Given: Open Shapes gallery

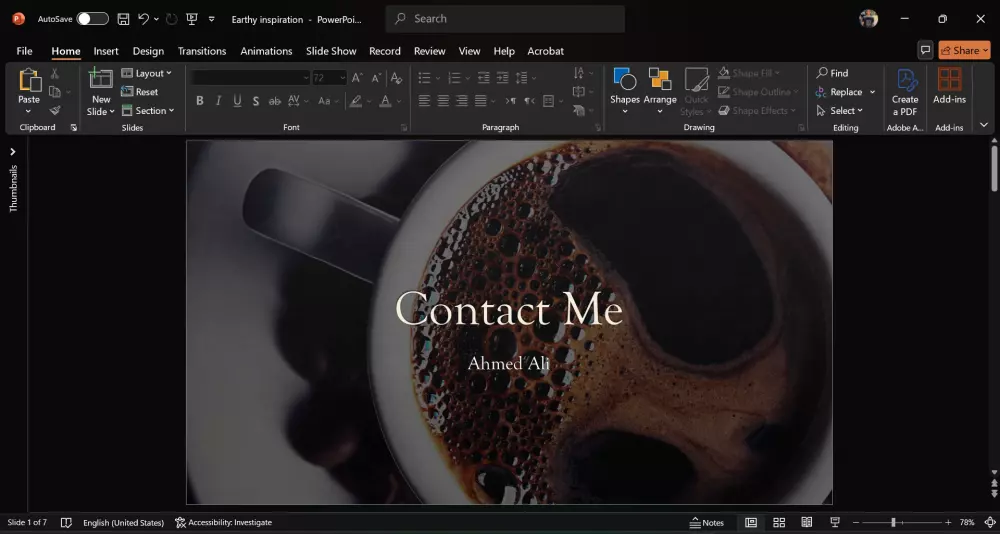Looking at the screenshot, I should point(624,92).
